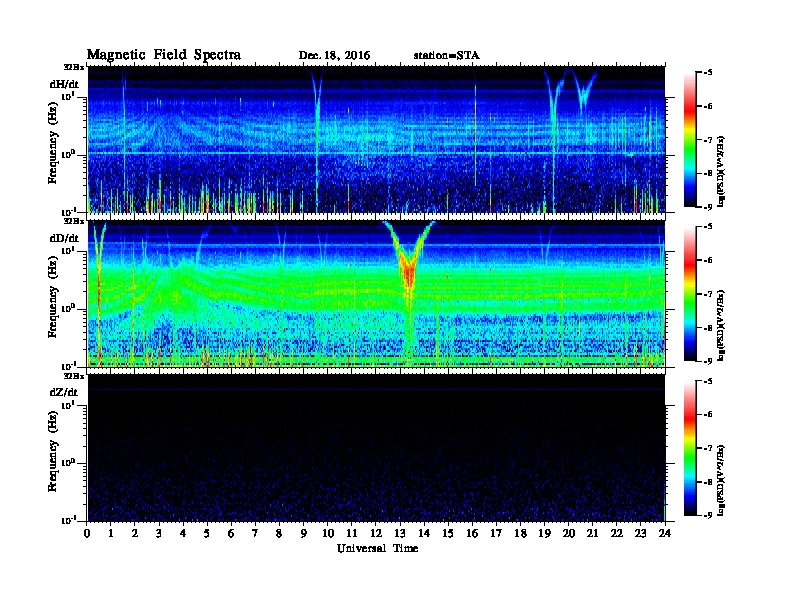
Task: Click the dD/dt panel color scale bar
Action: click(690, 294)
